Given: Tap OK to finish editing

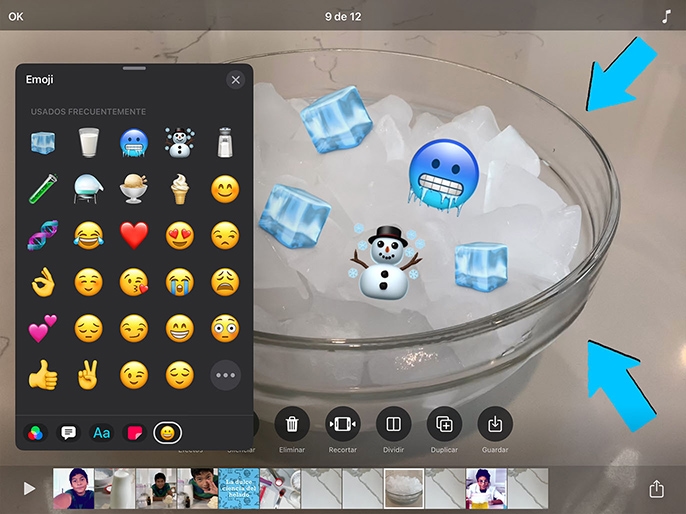Looking at the screenshot, I should tap(16, 17).
